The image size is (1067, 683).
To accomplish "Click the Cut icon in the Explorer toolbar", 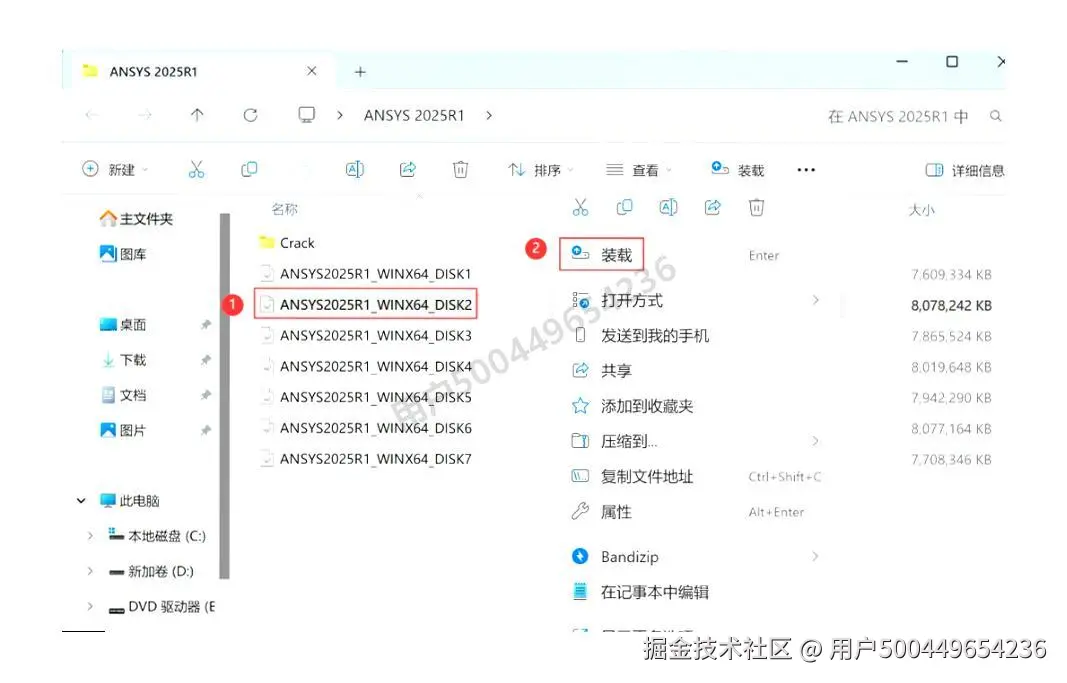I will tap(196, 169).
